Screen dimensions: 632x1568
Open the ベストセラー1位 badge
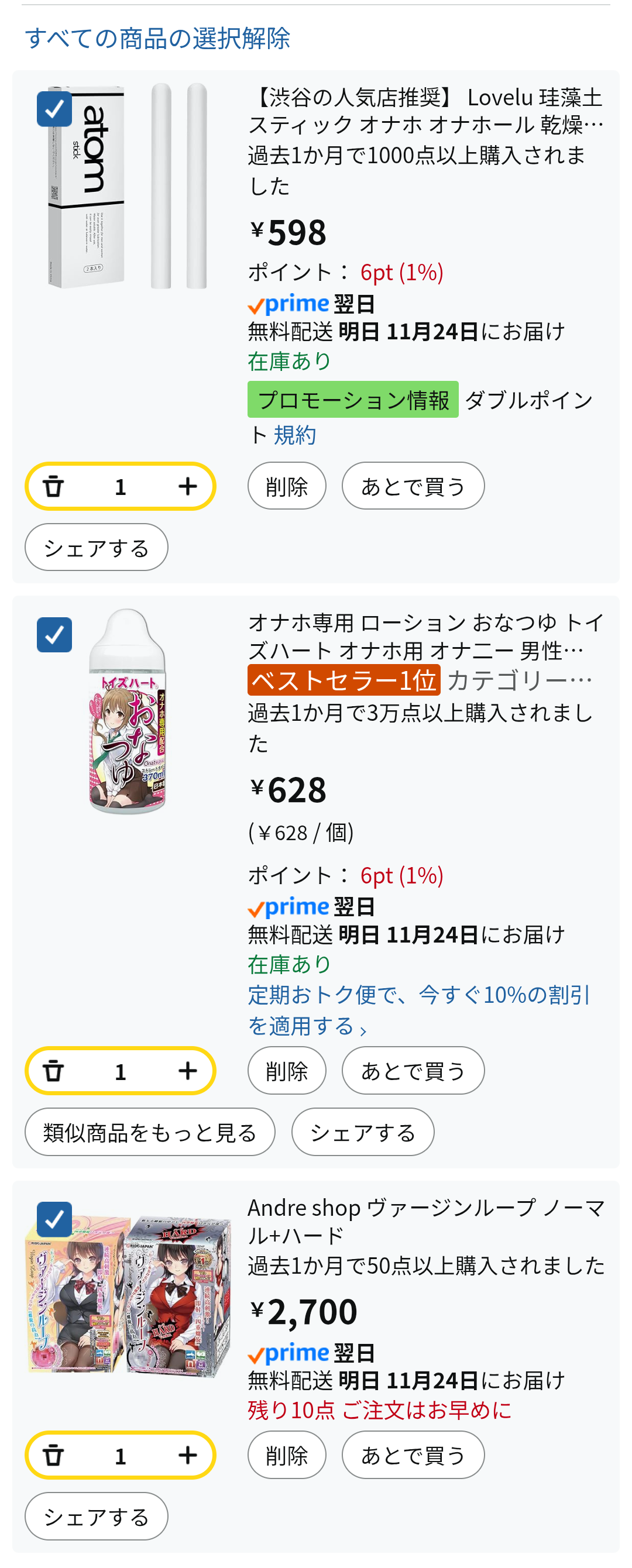click(344, 680)
